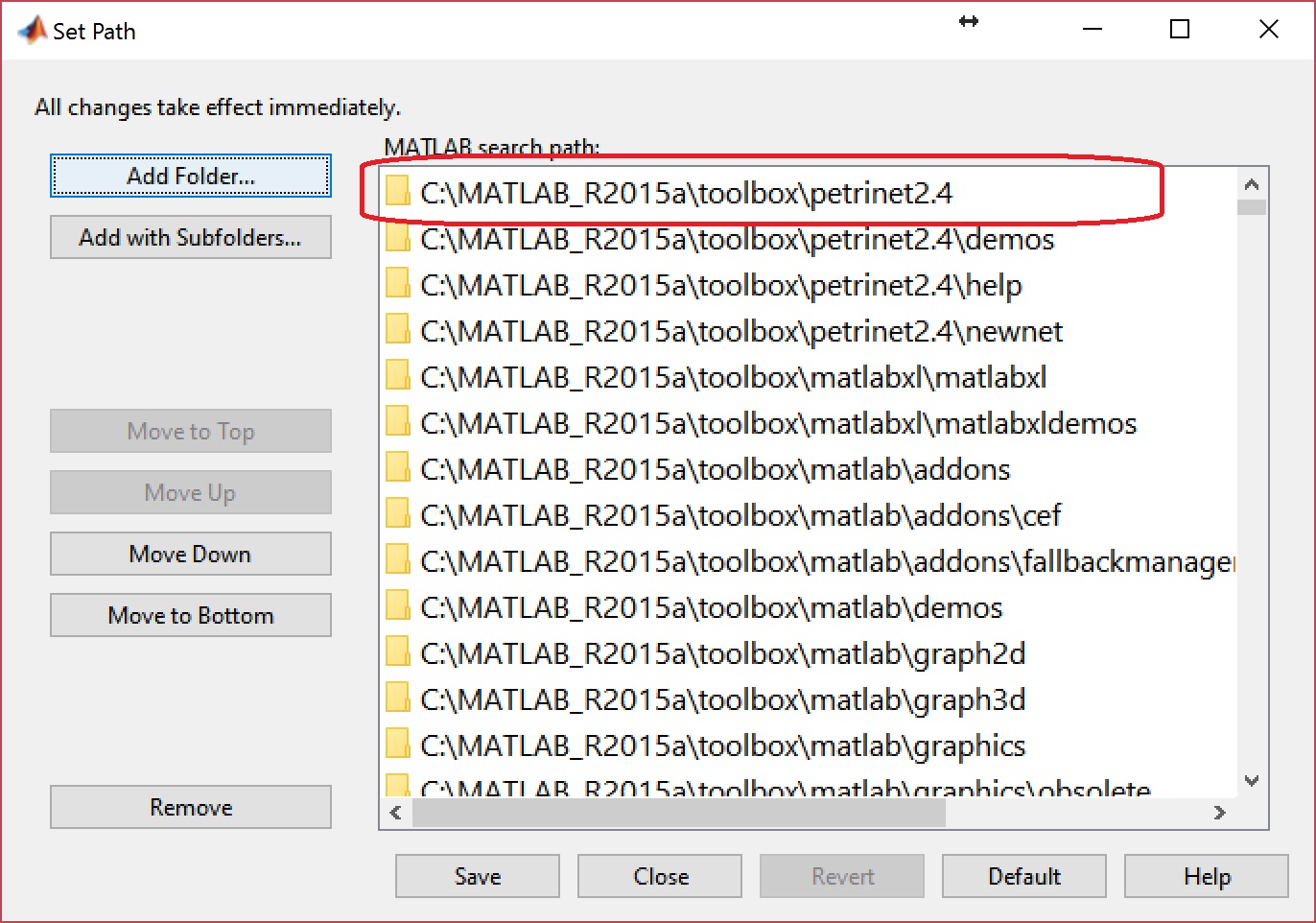Click the path list scroll down arrow
Viewport: 1316px width, 923px height.
click(x=1251, y=781)
